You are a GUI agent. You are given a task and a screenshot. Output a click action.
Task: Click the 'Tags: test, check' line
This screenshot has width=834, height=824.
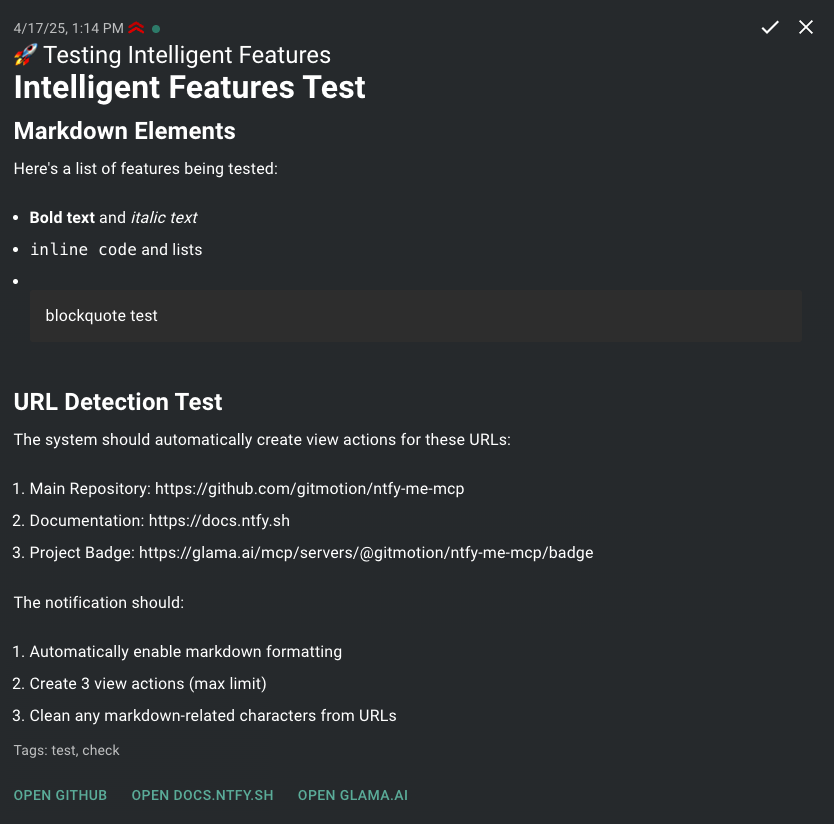coord(67,750)
